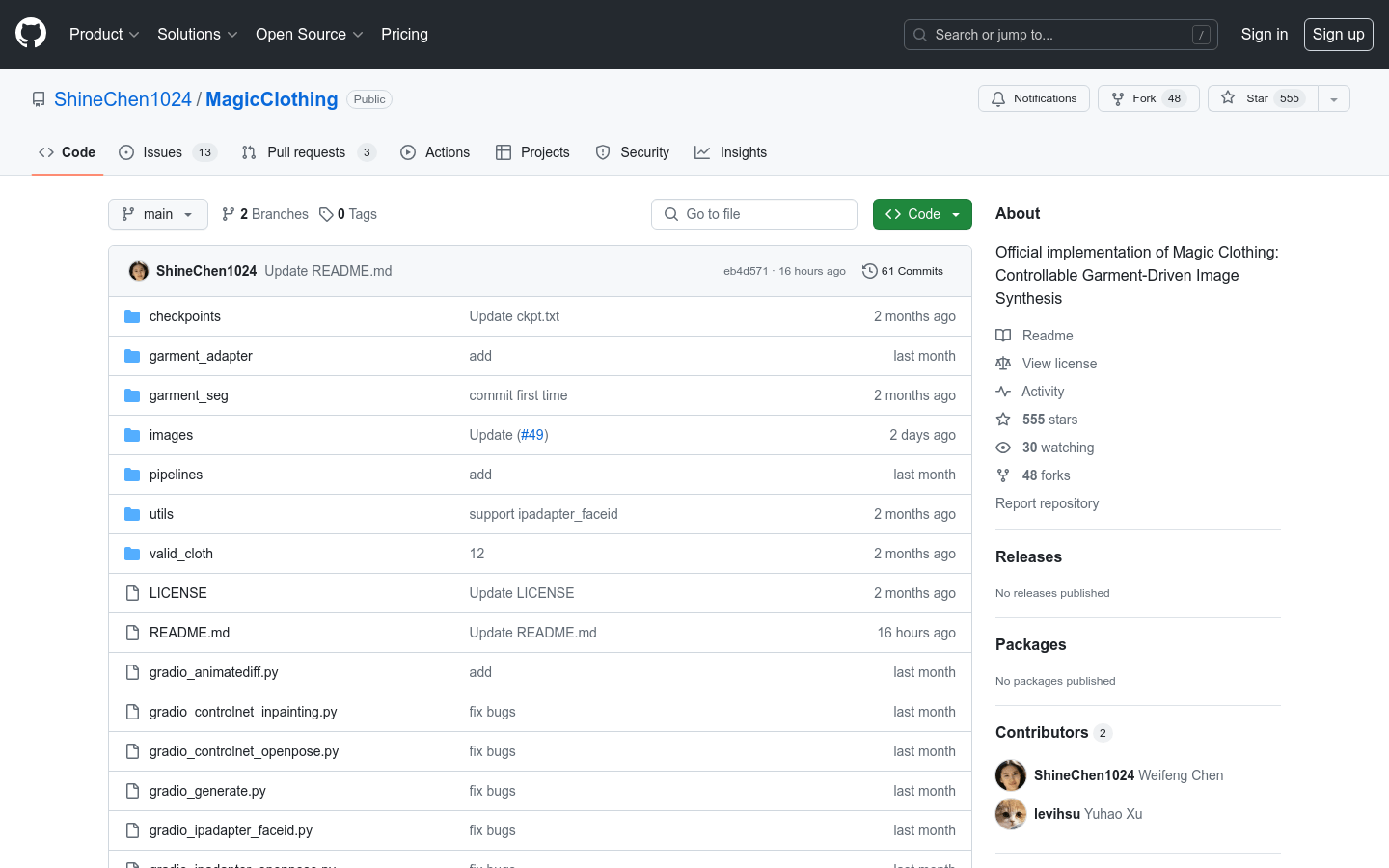Click the LICENSE file icon
Screen dimensions: 1389x868
tap(132, 593)
